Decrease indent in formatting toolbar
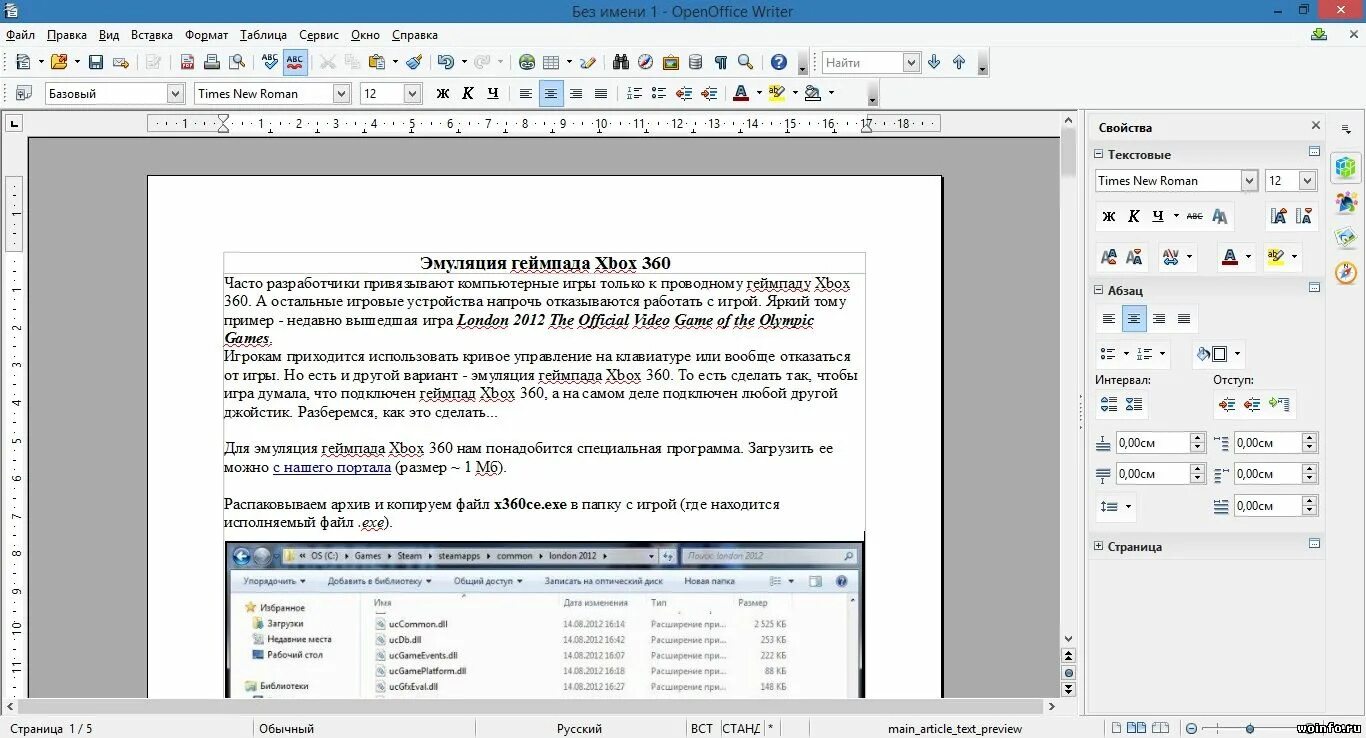The height and width of the screenshot is (738, 1366). 684,93
